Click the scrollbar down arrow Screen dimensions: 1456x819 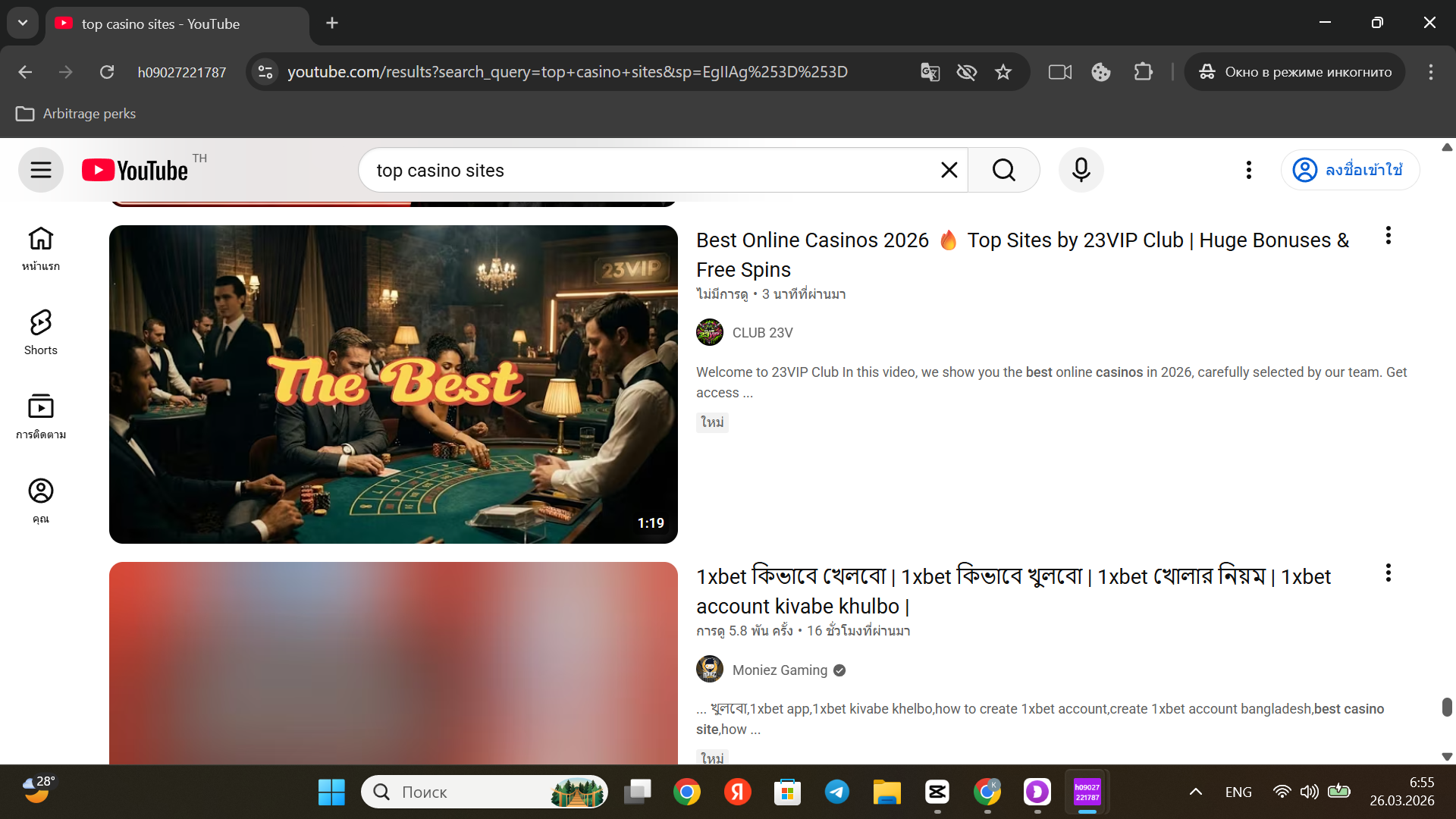click(x=1447, y=757)
